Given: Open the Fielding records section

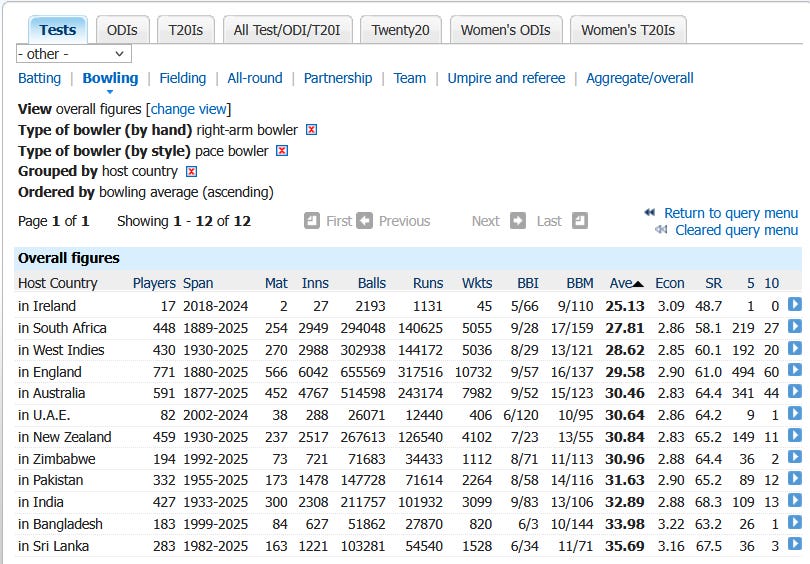Looking at the screenshot, I should point(183,78).
